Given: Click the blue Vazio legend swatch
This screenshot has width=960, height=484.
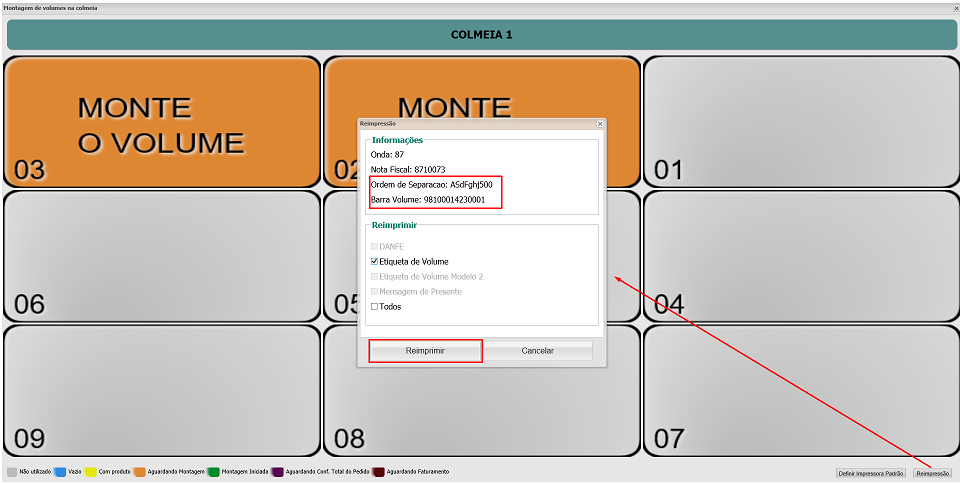Looking at the screenshot, I should 60,472.
